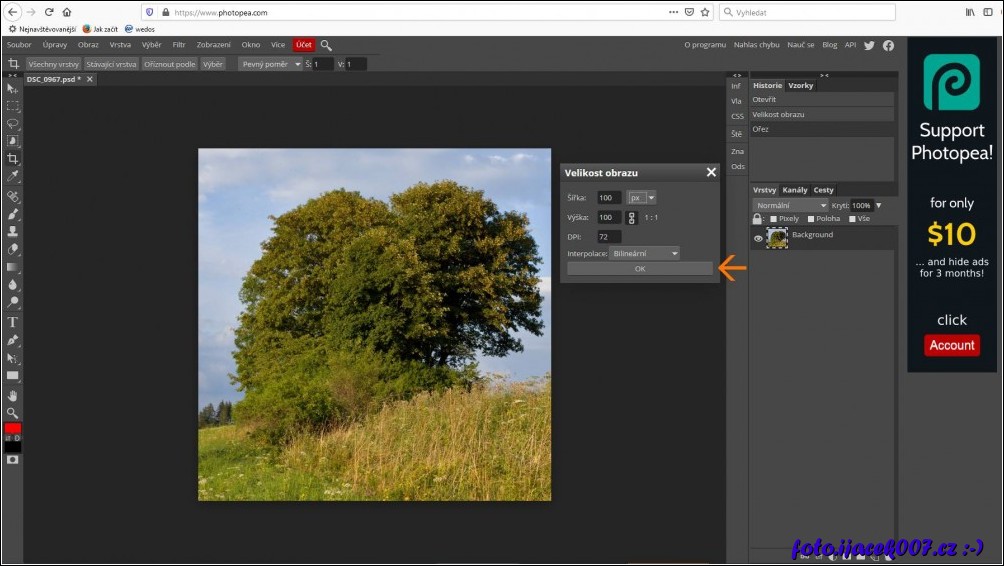Open the Interpolace Bilineární dropdown
1004x566 pixels.
point(645,254)
